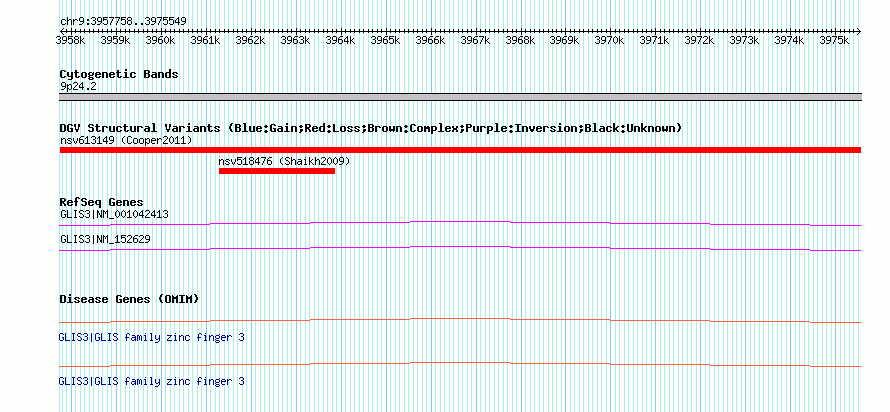Click the RefSeq Genes track title
The width and height of the screenshot is (890, 412).
(x=102, y=202)
